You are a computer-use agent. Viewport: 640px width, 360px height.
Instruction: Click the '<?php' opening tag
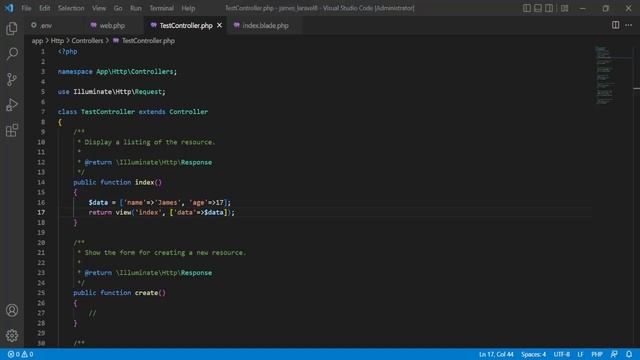[x=67, y=52]
